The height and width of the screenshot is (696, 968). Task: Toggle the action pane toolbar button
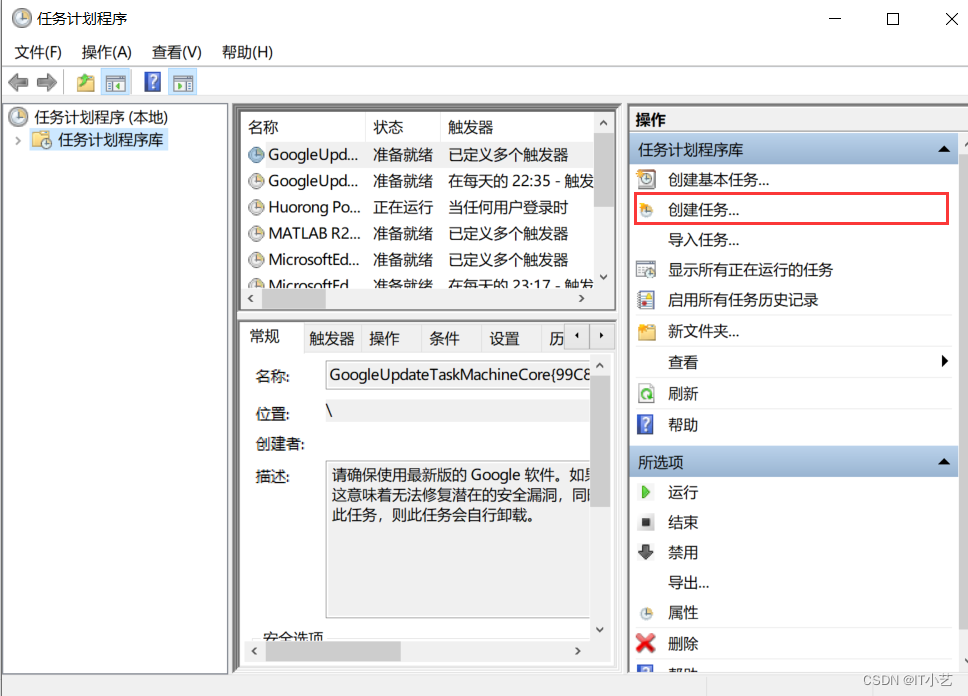click(x=182, y=81)
